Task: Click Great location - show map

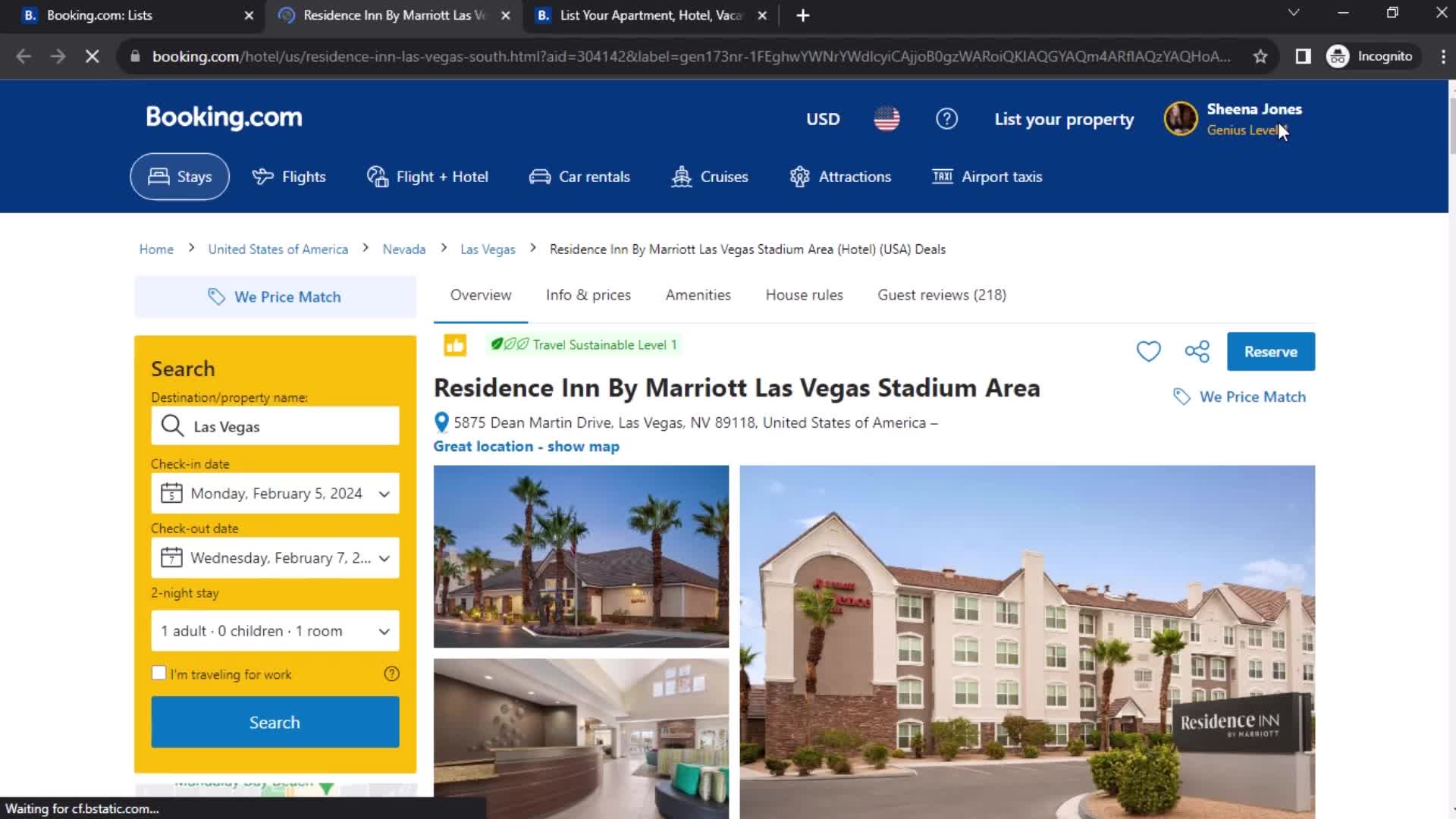Action: (526, 447)
